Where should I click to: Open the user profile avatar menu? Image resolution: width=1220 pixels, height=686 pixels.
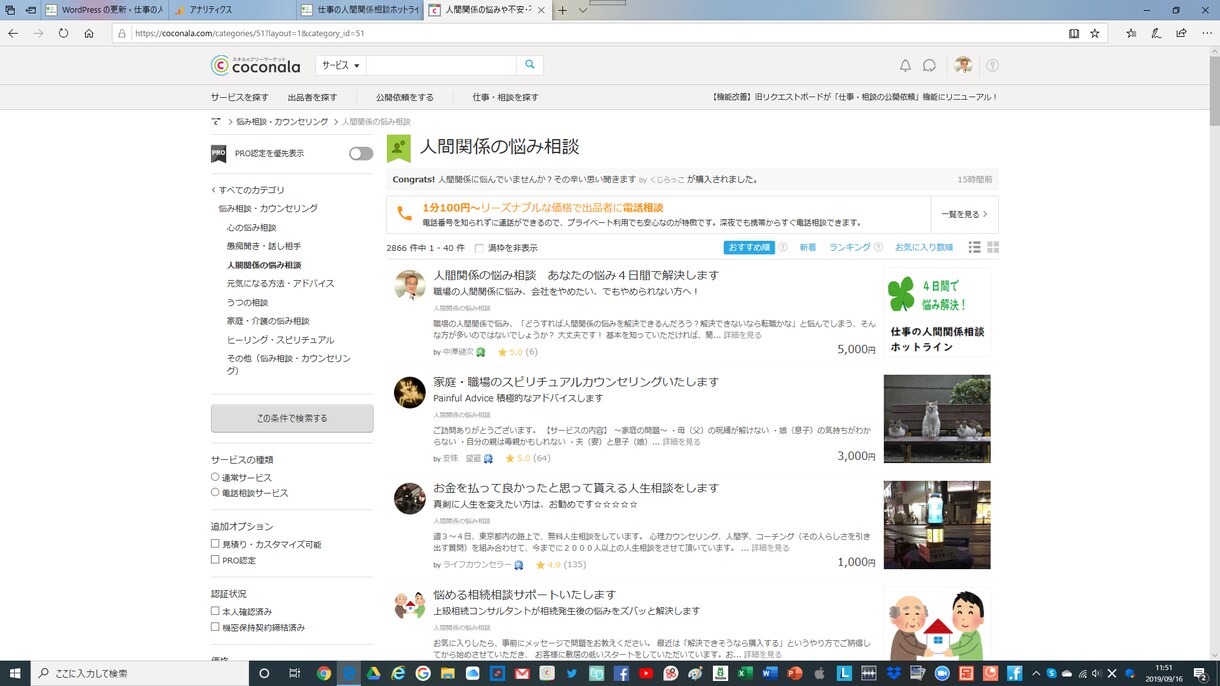[963, 65]
